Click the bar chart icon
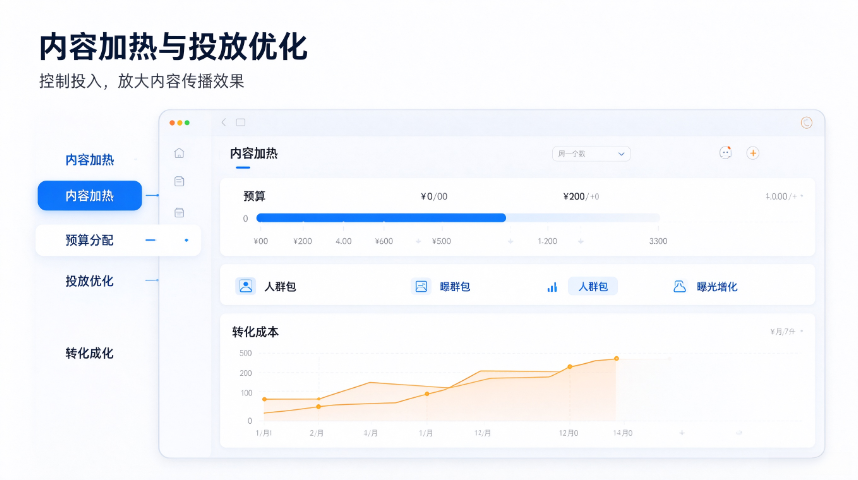The height and width of the screenshot is (480, 858). 552,287
